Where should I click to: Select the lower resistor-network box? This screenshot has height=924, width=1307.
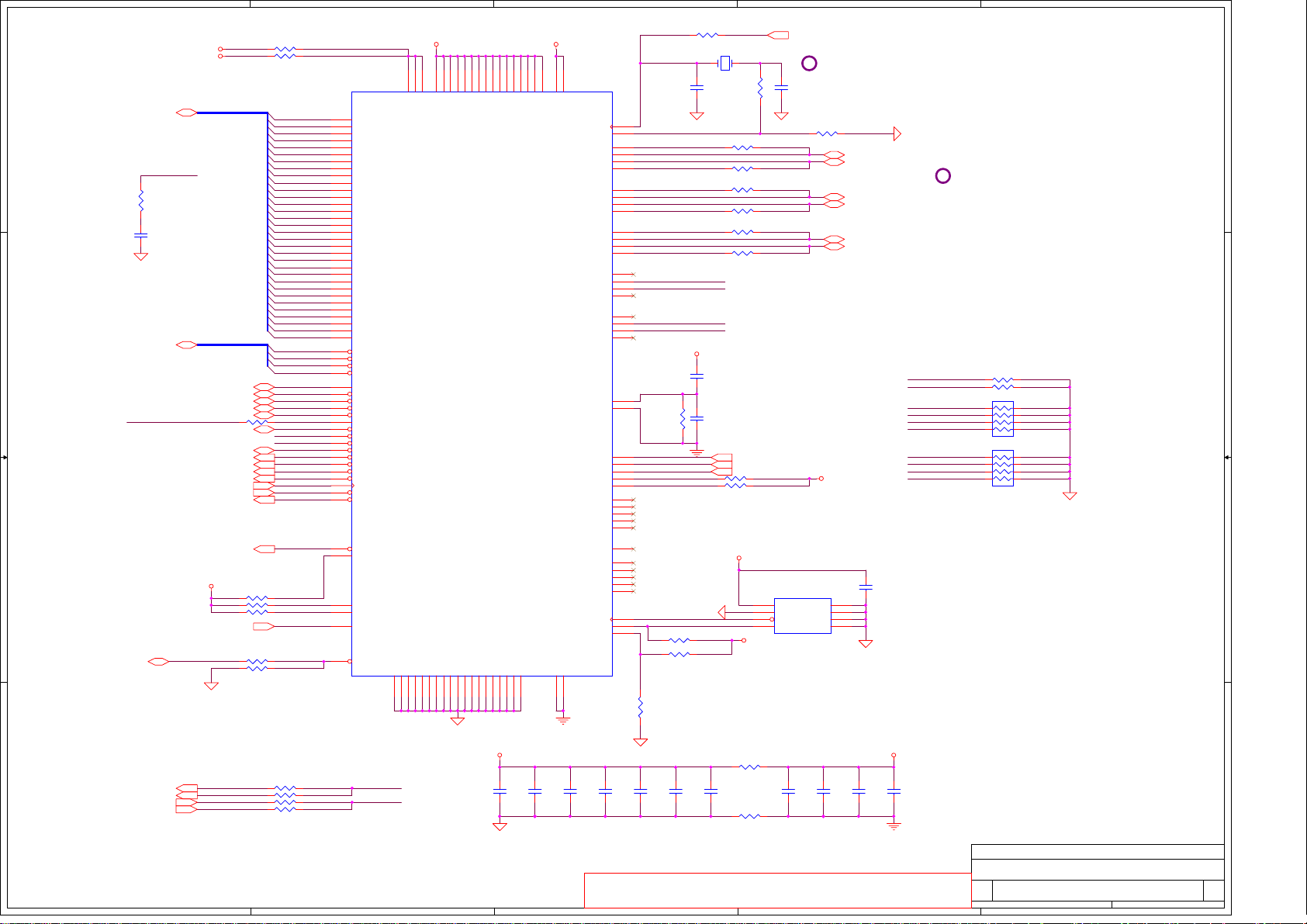tap(1003, 468)
